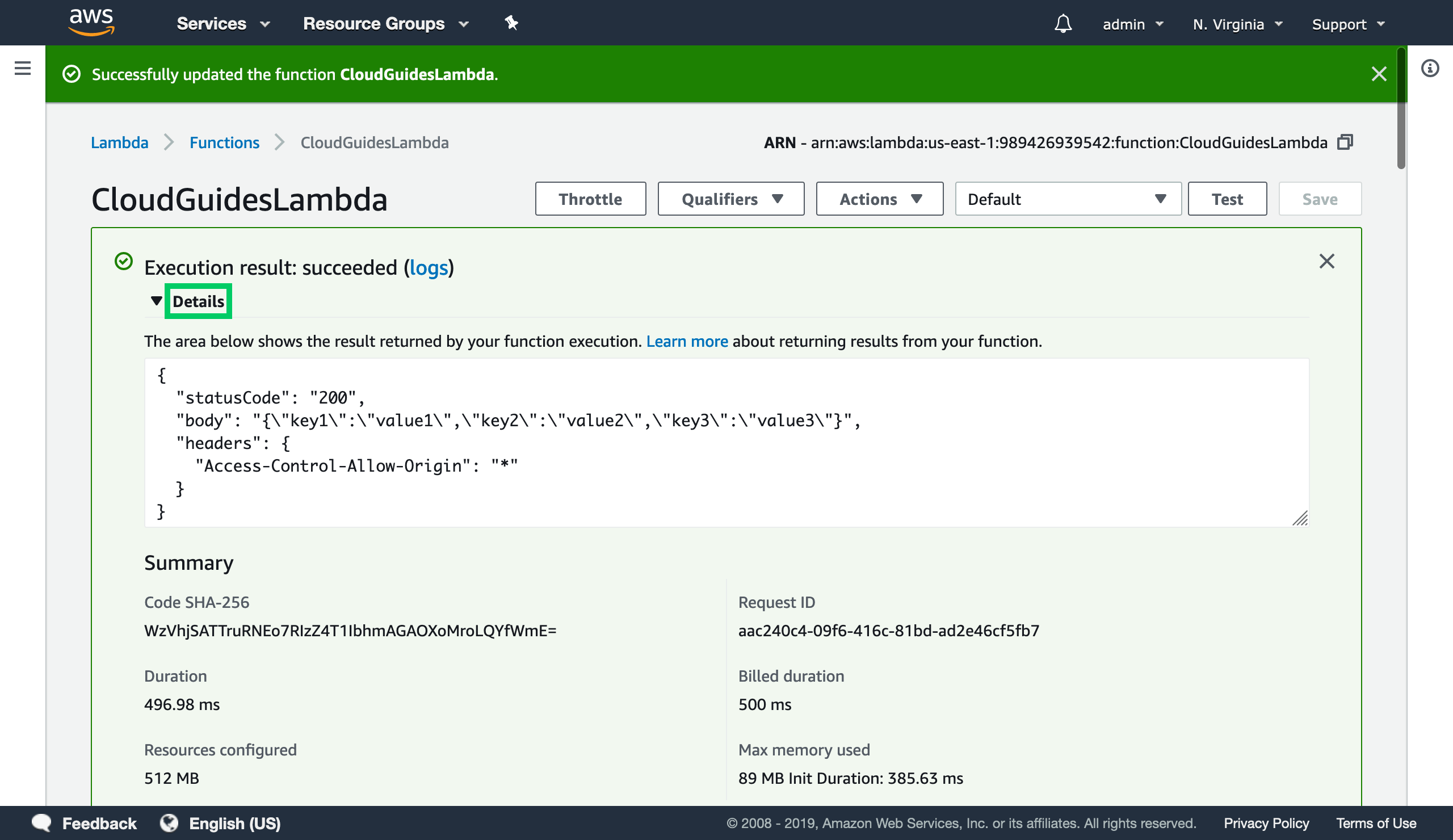Copy the function ARN
The height and width of the screenshot is (840, 1453).
point(1345,142)
